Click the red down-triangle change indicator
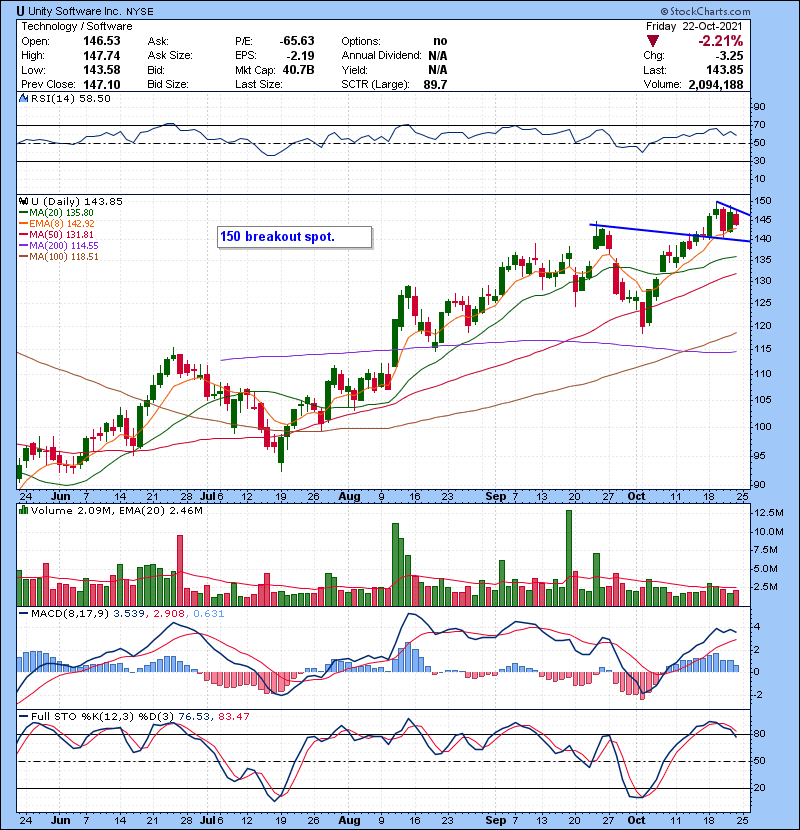This screenshot has height=830, width=800. [653, 41]
